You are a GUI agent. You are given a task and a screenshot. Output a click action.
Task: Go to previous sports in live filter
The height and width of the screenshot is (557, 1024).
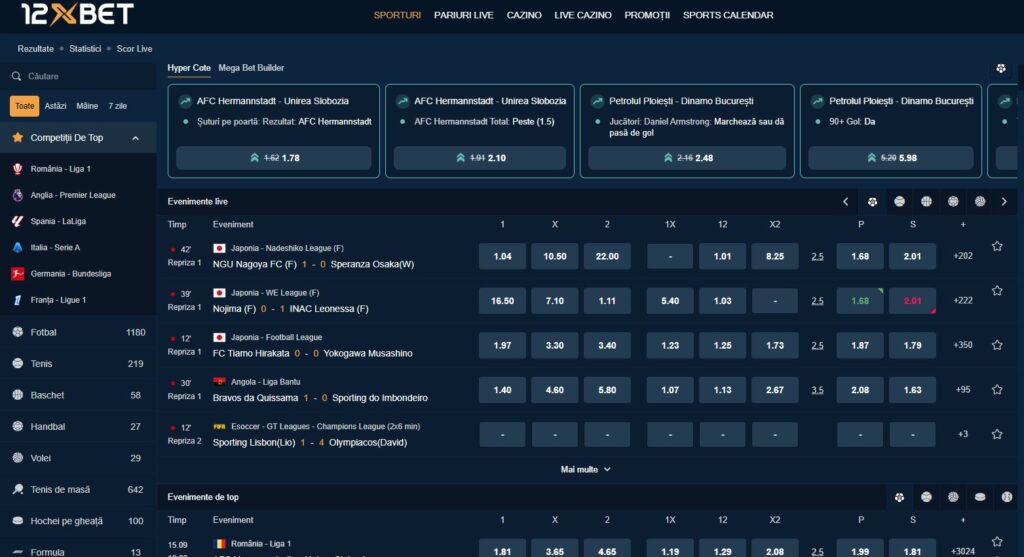[x=846, y=202]
